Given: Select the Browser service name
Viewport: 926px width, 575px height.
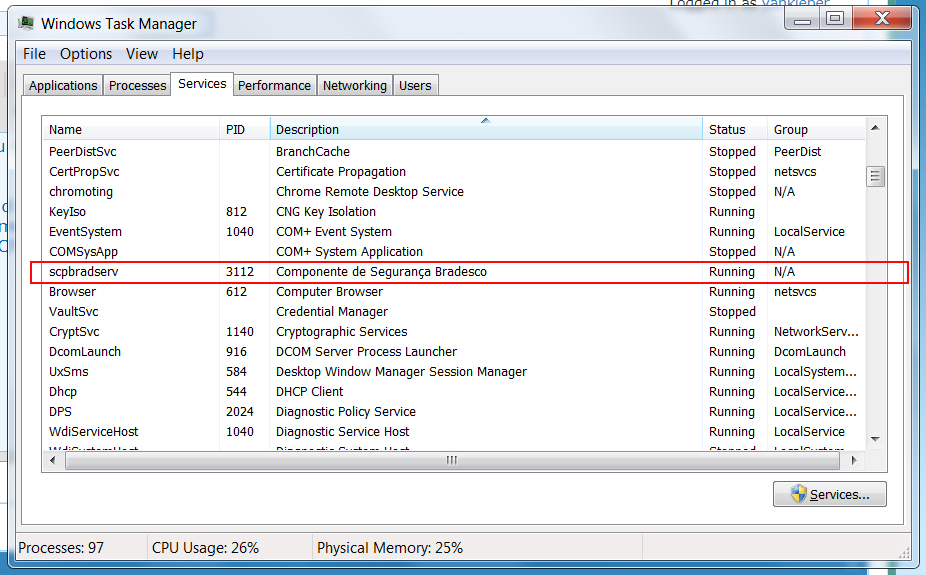Looking at the screenshot, I should [72, 292].
